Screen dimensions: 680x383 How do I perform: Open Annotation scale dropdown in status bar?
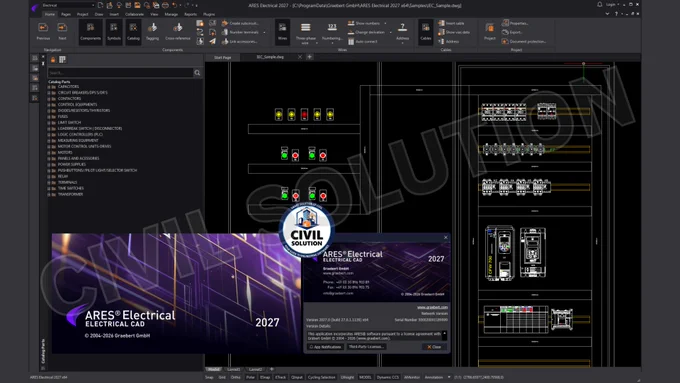449,377
